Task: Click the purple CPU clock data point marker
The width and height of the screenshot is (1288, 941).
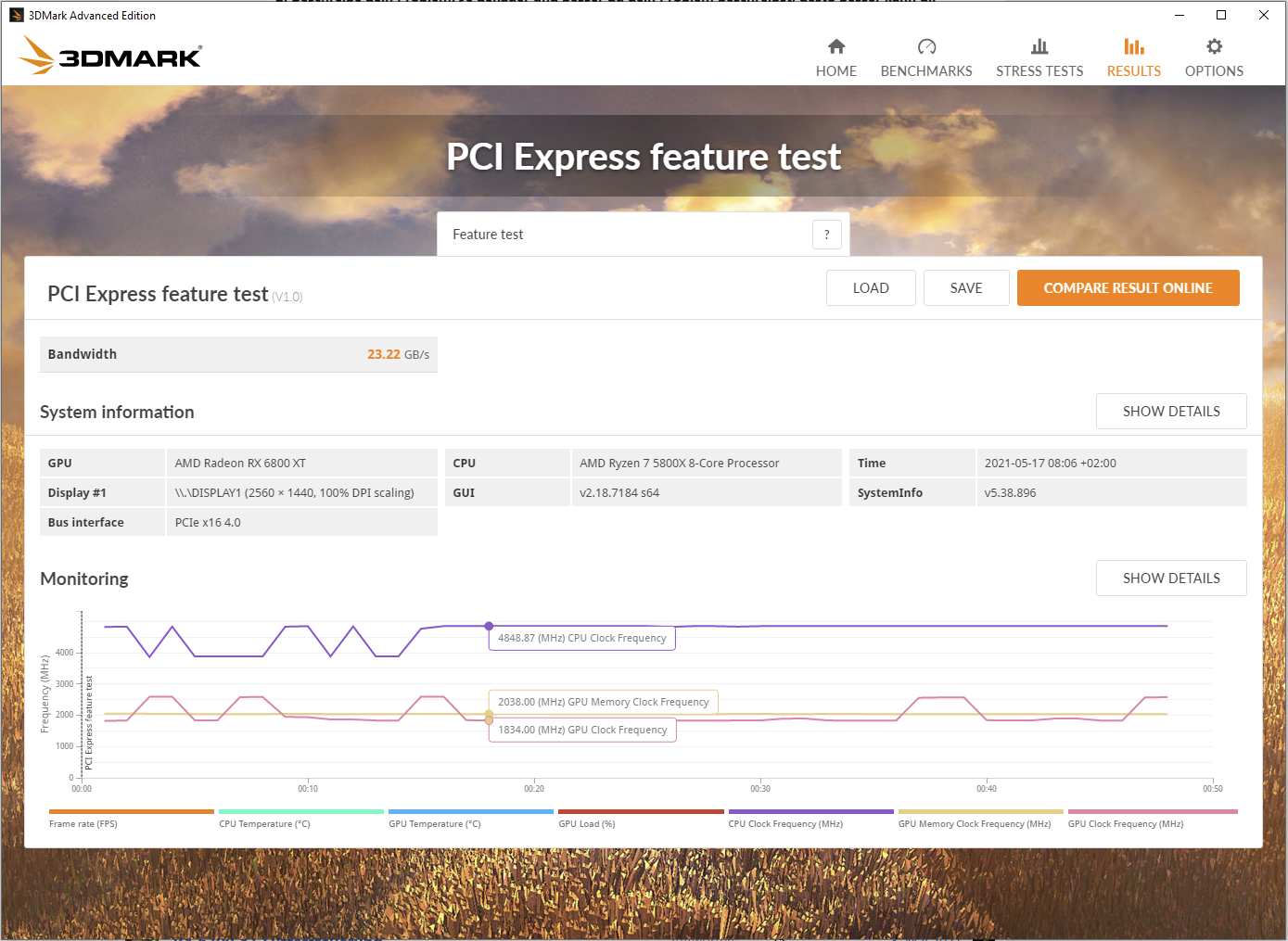Action: (489, 626)
